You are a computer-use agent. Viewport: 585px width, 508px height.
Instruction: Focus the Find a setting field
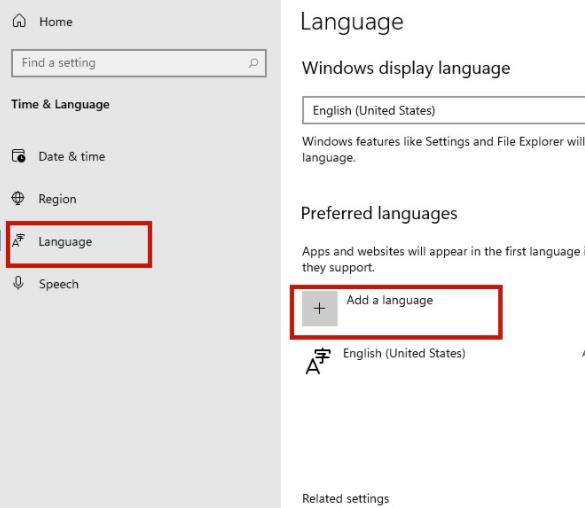click(x=139, y=63)
